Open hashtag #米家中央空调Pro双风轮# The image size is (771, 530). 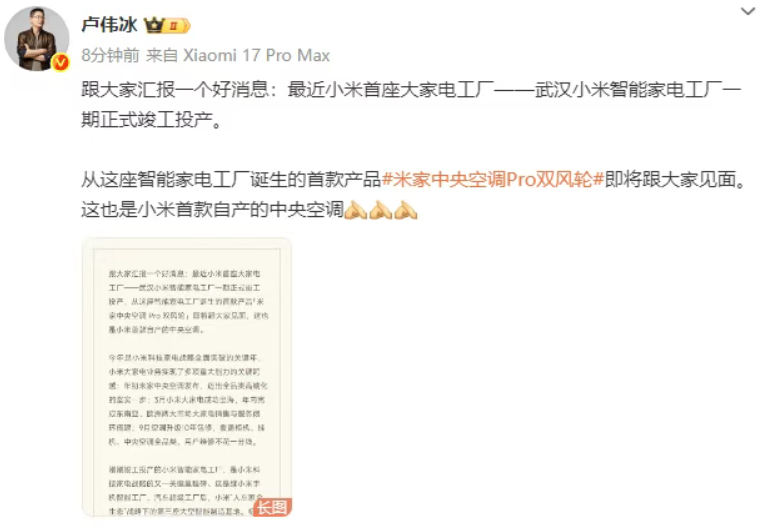click(x=493, y=179)
